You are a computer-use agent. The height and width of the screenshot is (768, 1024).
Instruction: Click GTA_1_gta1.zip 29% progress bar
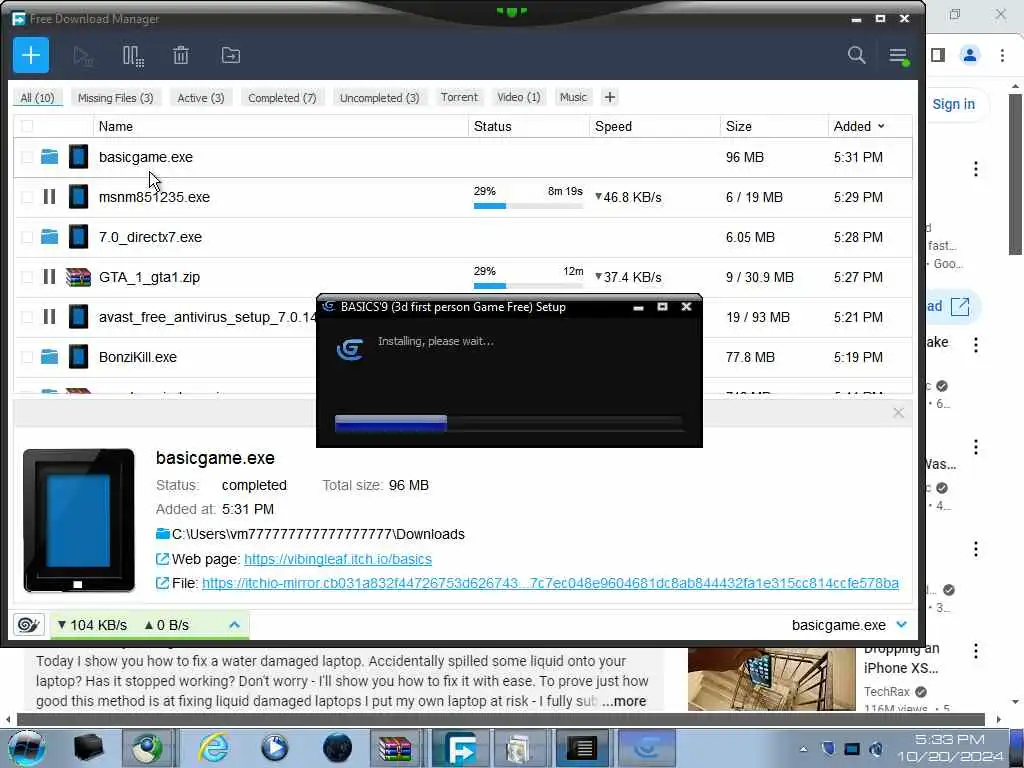(528, 285)
